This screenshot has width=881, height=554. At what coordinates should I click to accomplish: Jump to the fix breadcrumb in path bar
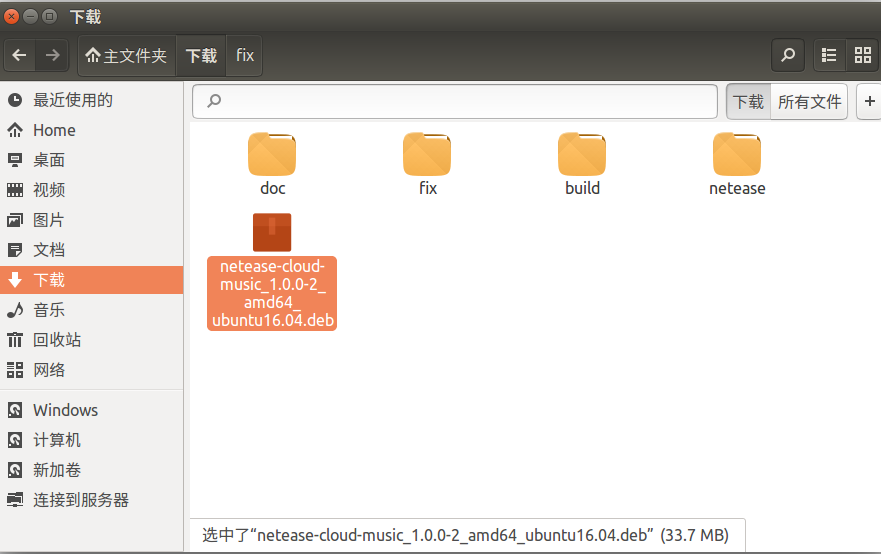[244, 55]
